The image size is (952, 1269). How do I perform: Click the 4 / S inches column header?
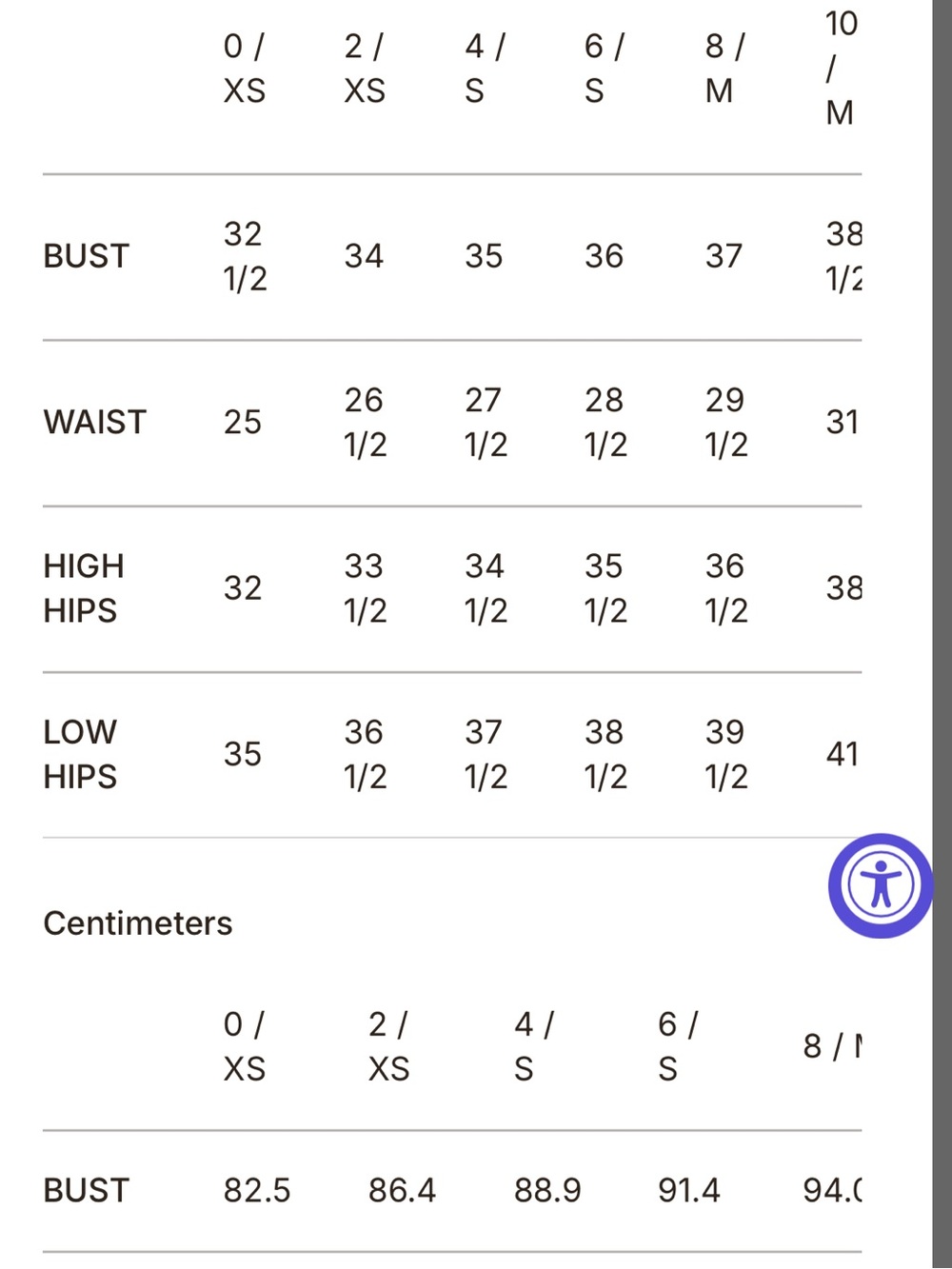pyautogui.click(x=485, y=69)
